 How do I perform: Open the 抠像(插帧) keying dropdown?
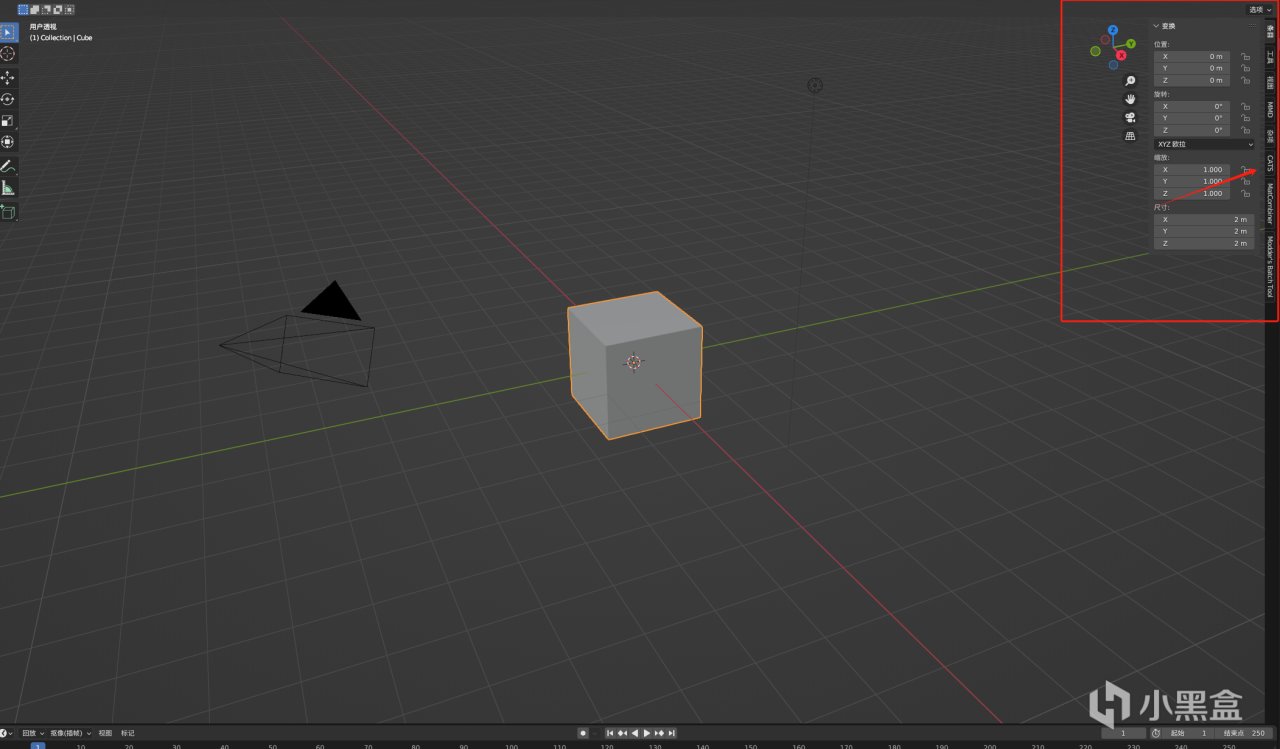[69, 733]
